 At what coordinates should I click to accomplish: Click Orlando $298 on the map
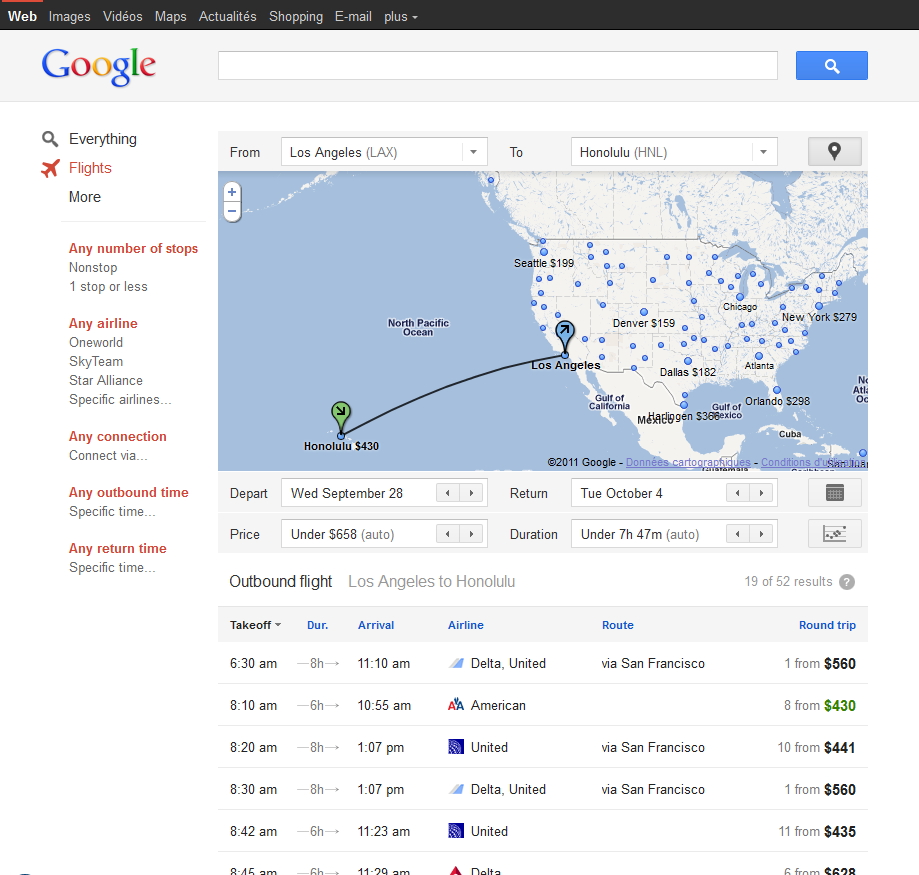tap(777, 401)
